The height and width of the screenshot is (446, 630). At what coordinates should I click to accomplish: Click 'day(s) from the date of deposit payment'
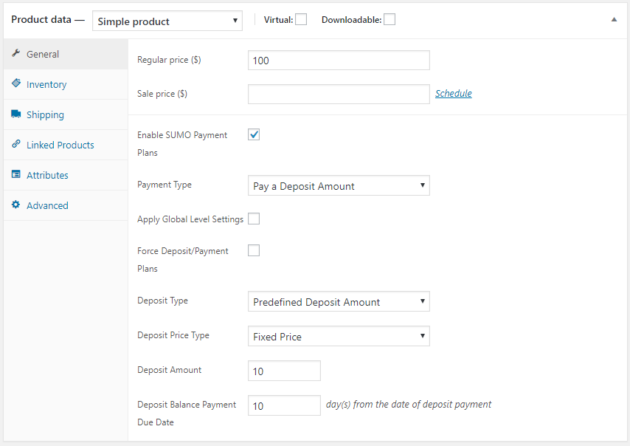pos(408,404)
